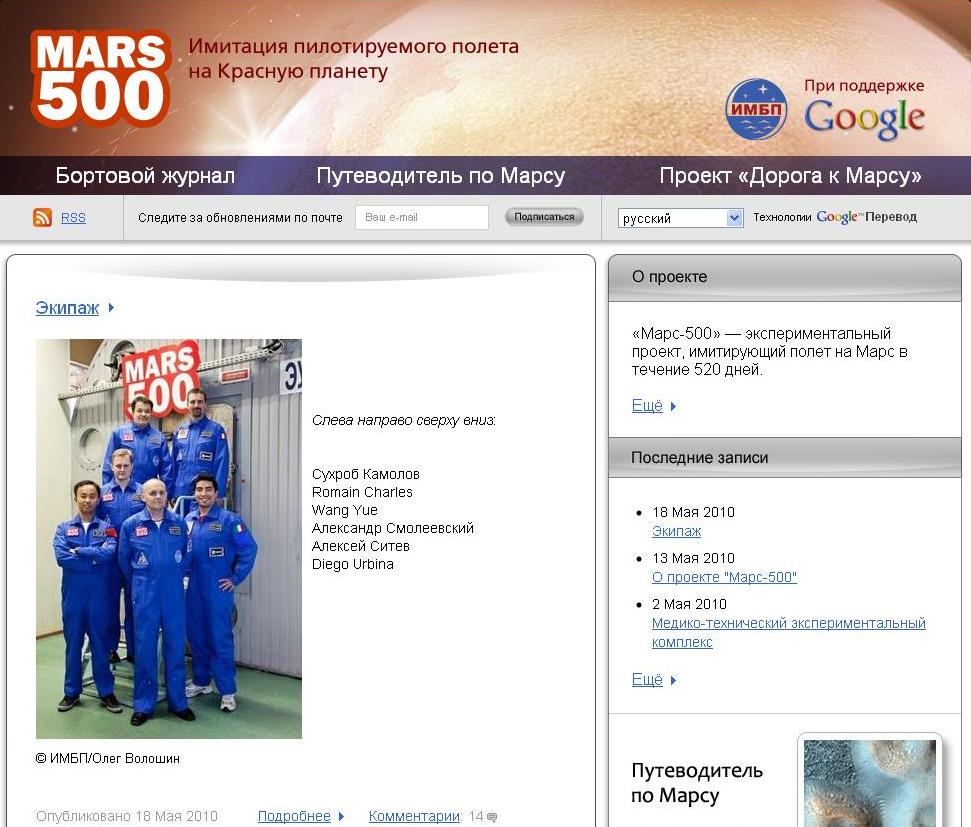Click the name Wang Yue

tap(344, 510)
